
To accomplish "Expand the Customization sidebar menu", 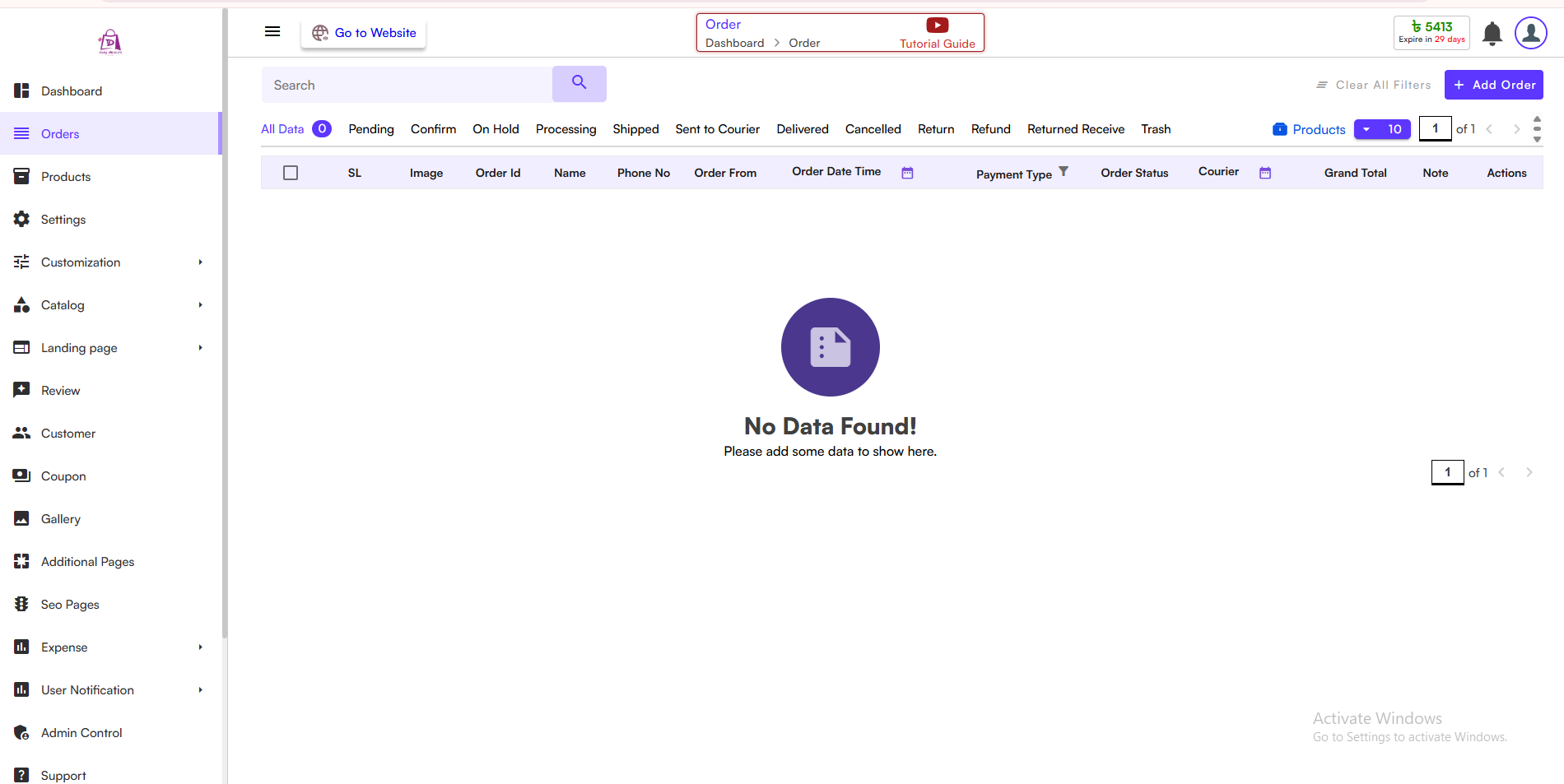I will 200,262.
